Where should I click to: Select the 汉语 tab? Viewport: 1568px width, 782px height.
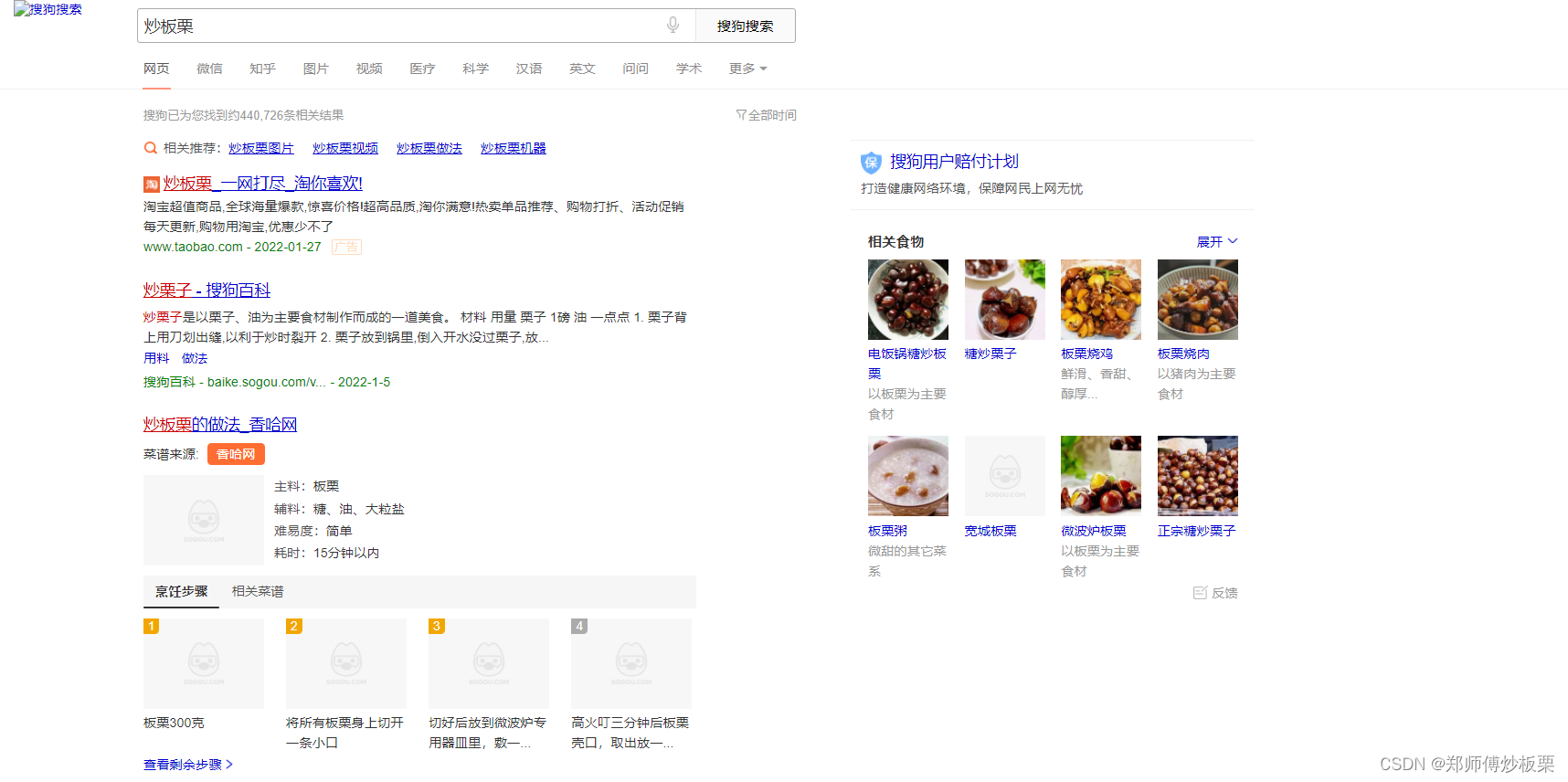528,69
